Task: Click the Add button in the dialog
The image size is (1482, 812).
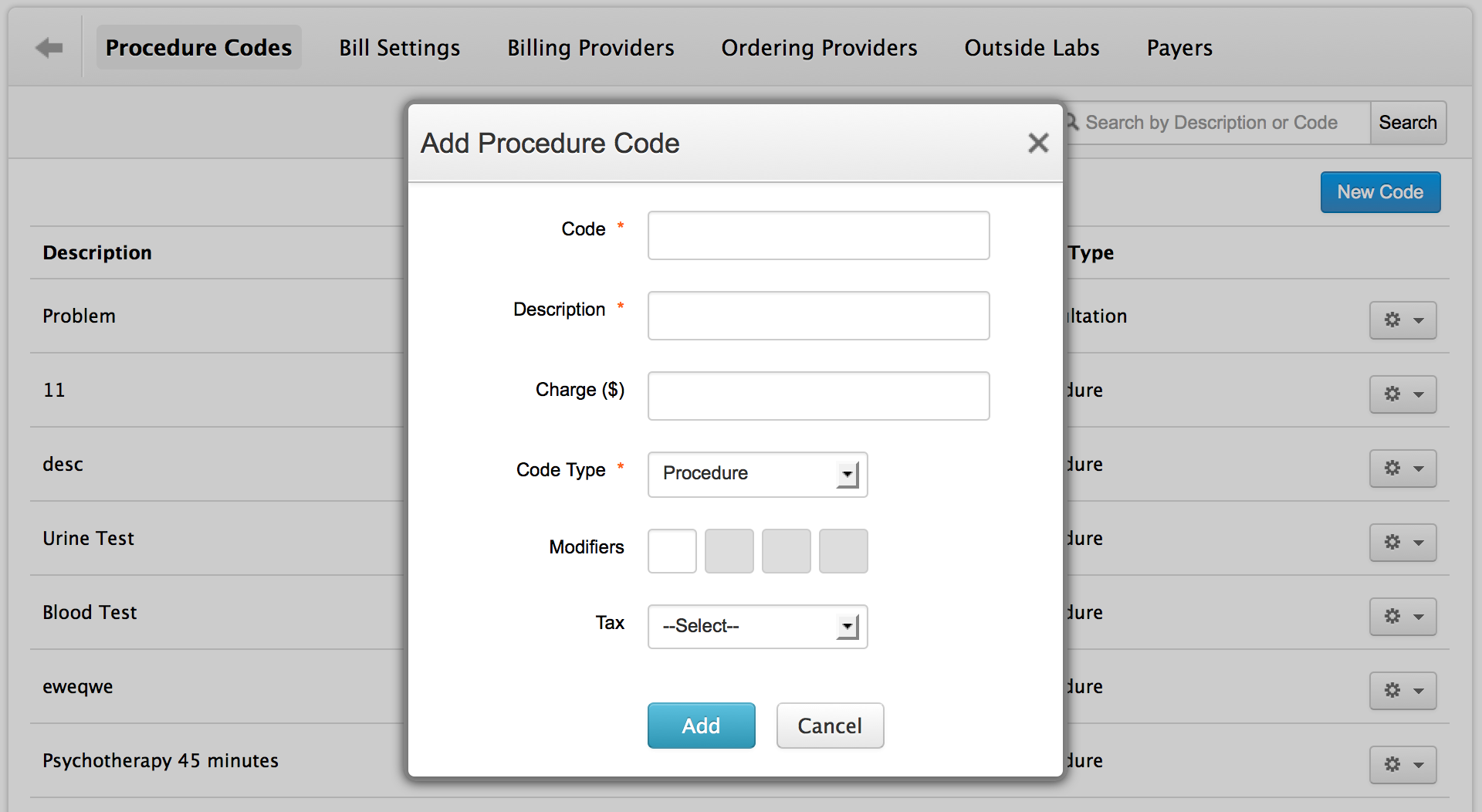Action: click(701, 726)
